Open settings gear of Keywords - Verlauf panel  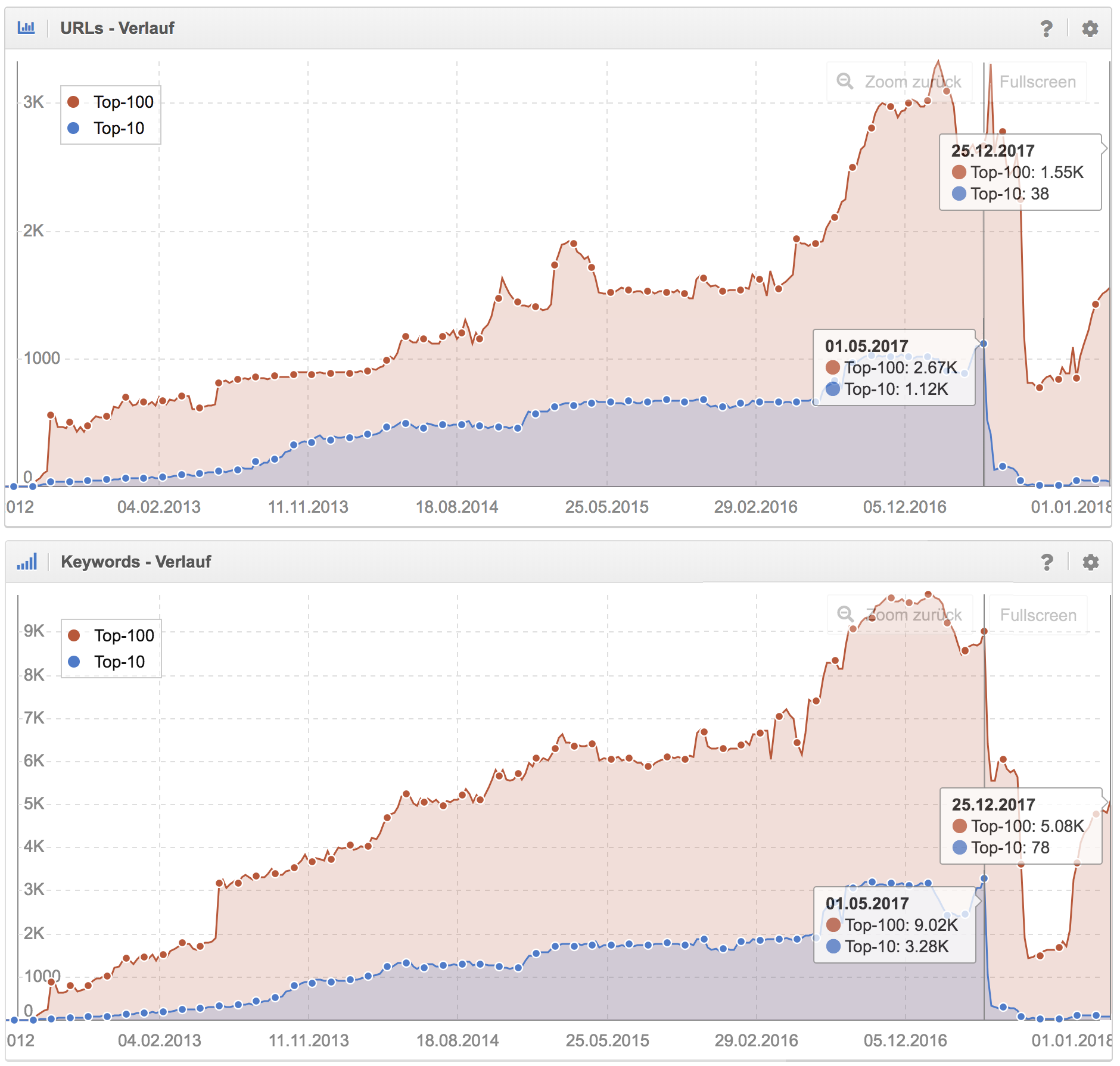tap(1090, 562)
